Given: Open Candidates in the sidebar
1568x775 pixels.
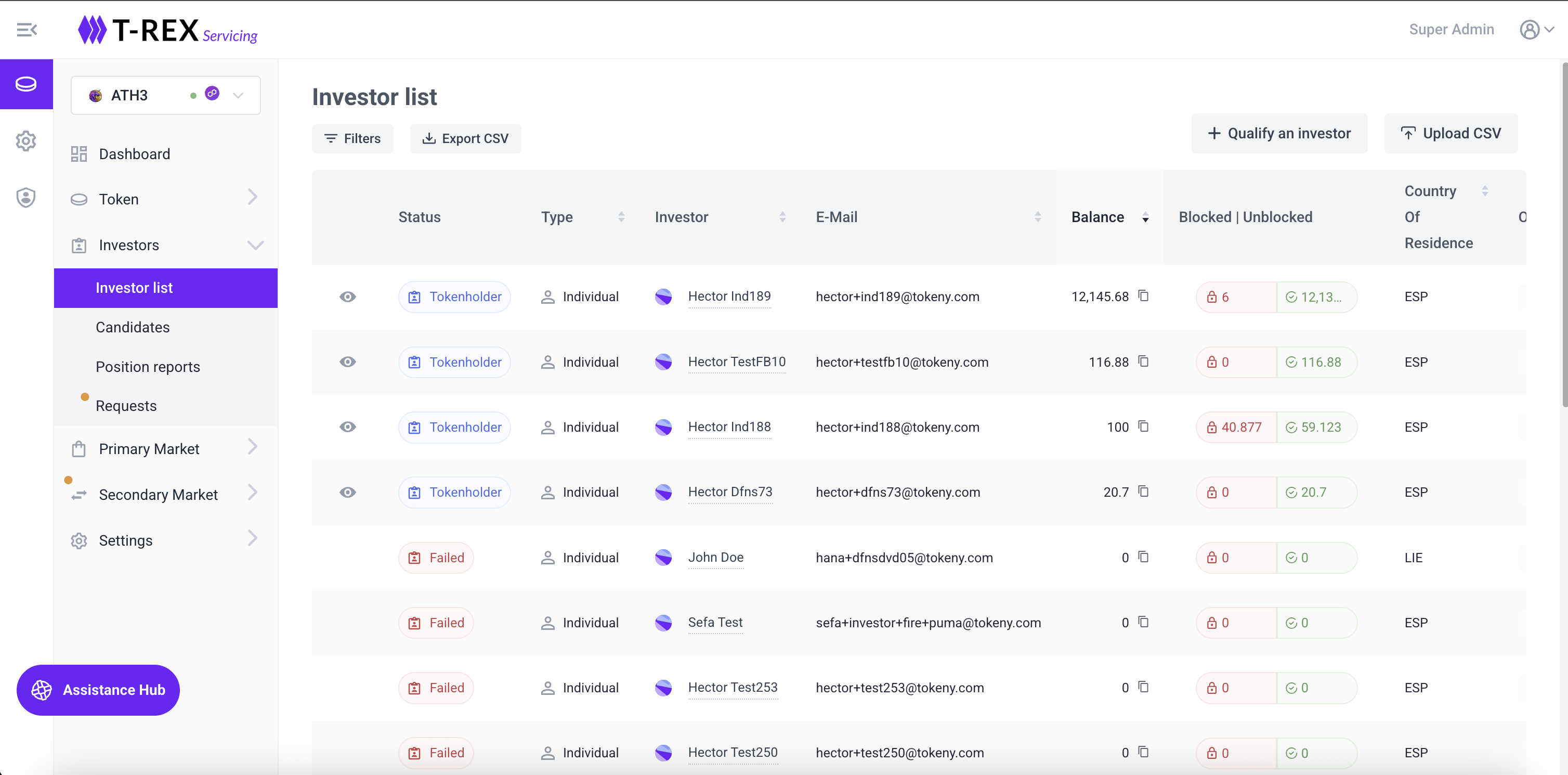Looking at the screenshot, I should (x=133, y=327).
